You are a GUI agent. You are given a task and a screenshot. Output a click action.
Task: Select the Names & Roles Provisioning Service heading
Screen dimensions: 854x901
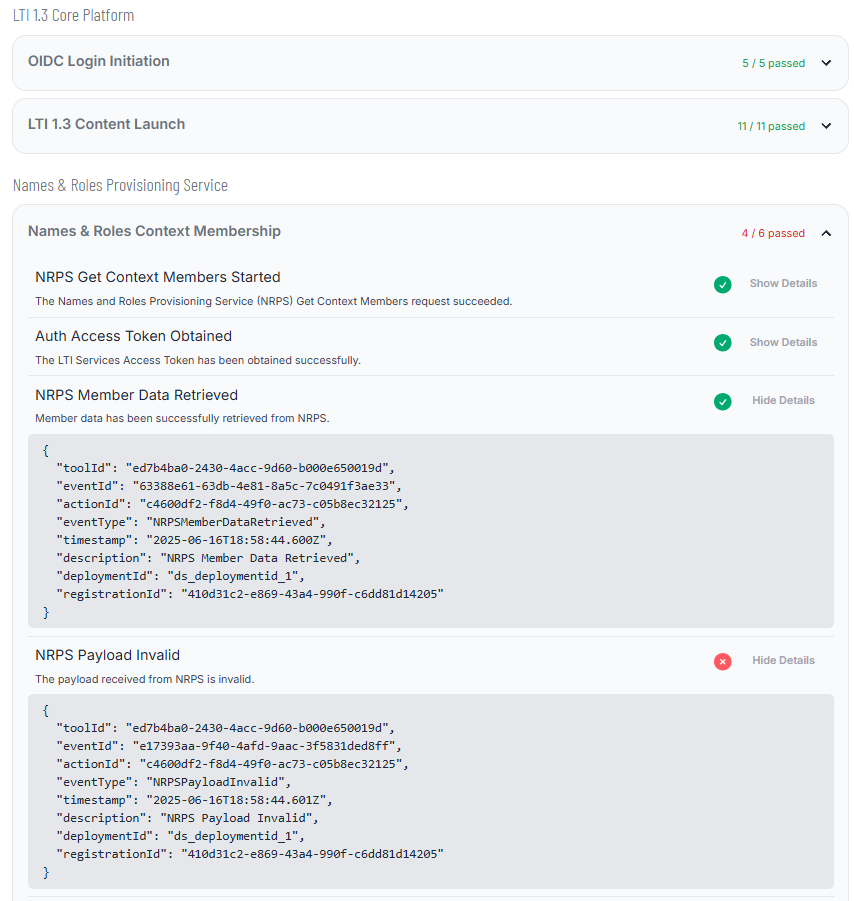[120, 185]
